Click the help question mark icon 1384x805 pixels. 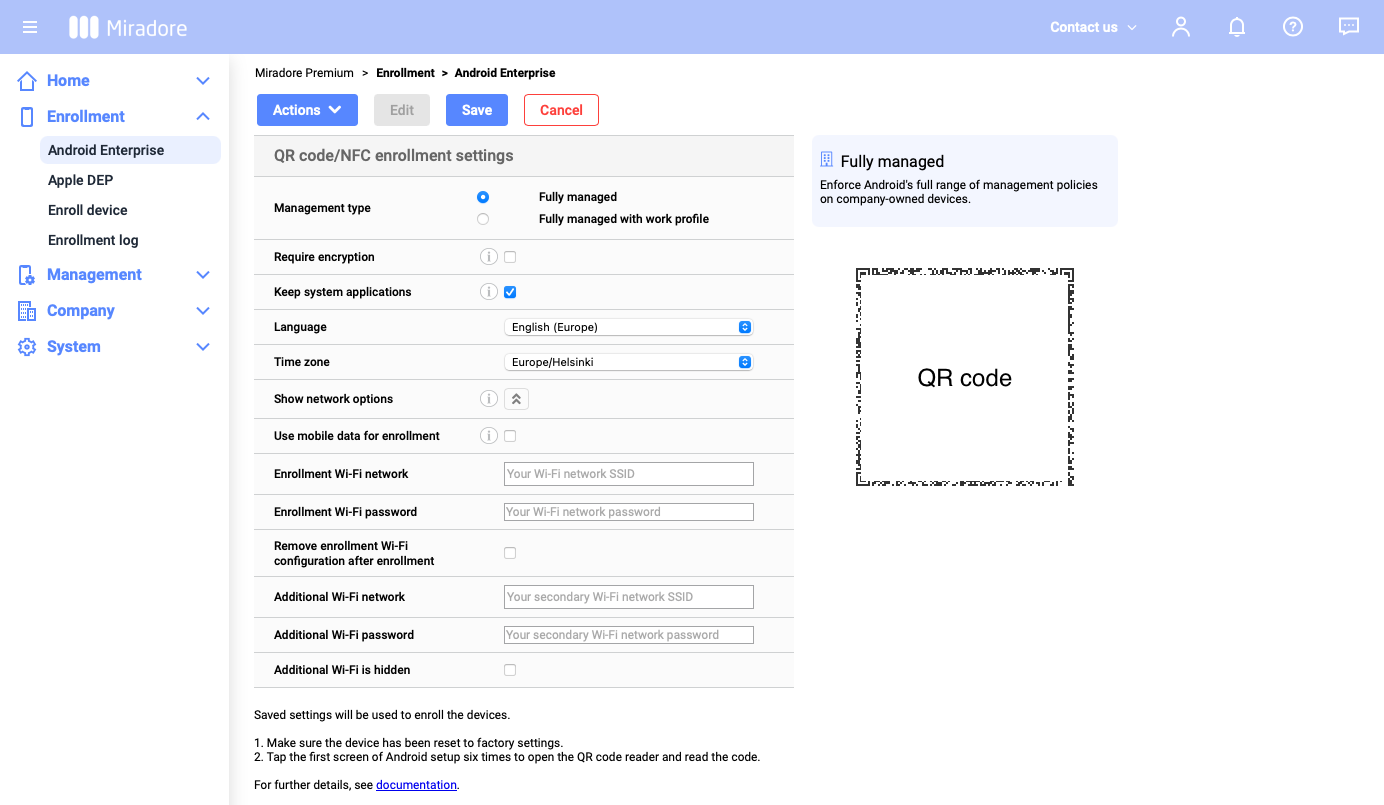[x=1292, y=27]
